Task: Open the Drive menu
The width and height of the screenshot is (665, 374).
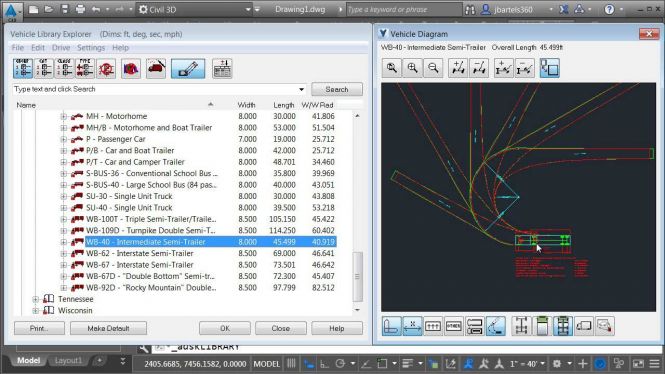Action: click(61, 47)
